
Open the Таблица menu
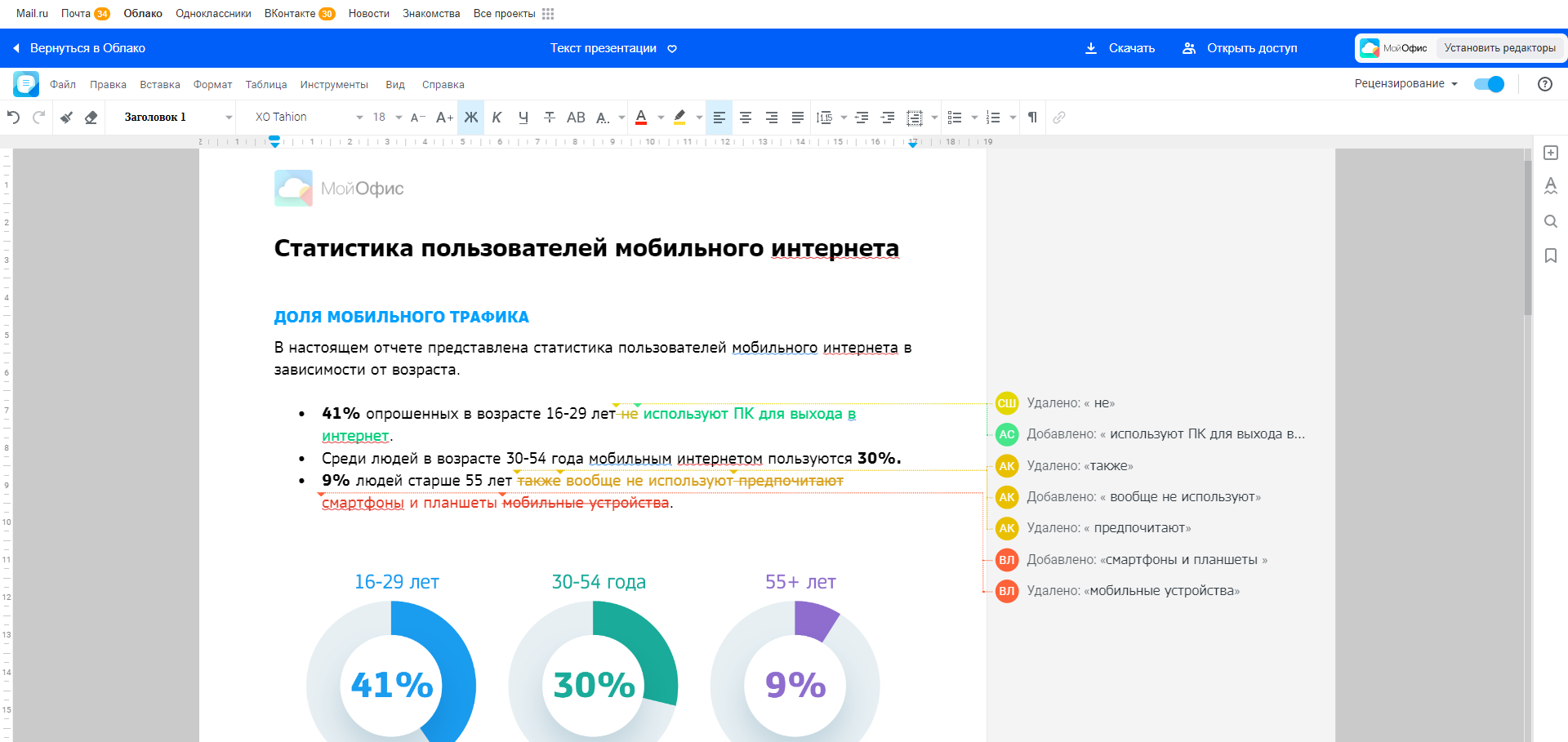pos(265,84)
